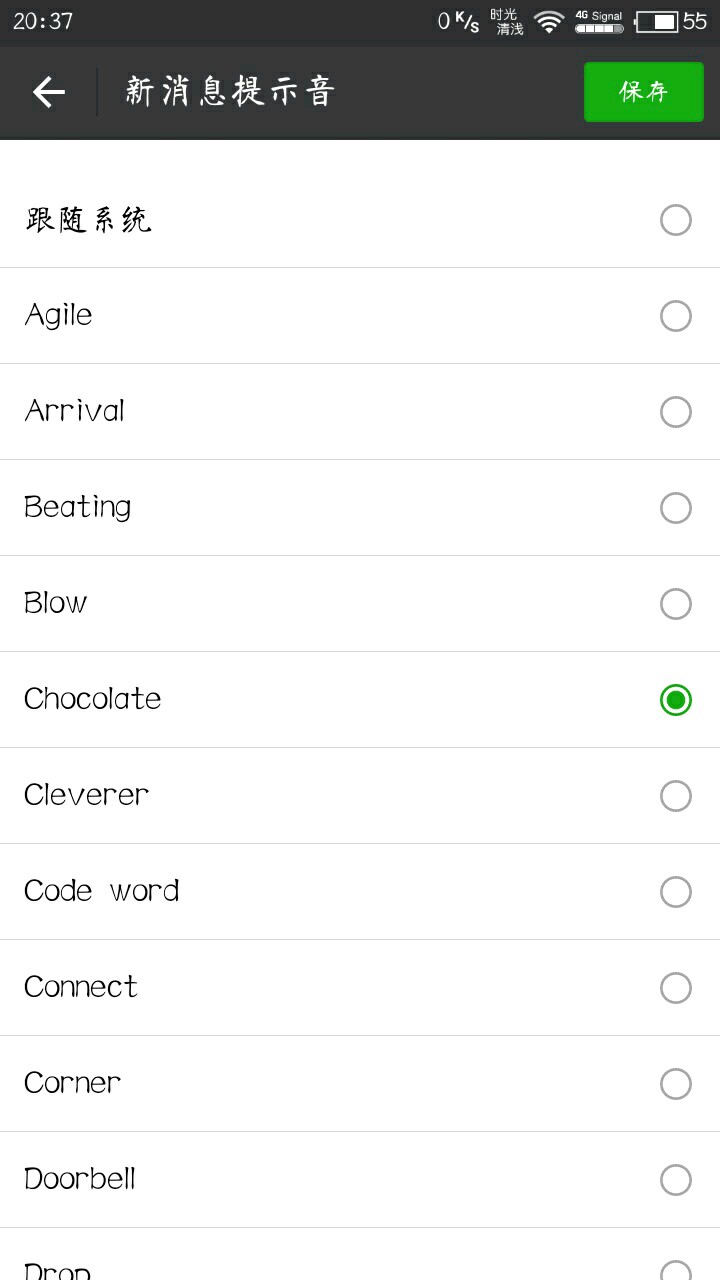This screenshot has width=720, height=1280.
Task: Choose the Cleverer radio button
Action: [x=676, y=796]
